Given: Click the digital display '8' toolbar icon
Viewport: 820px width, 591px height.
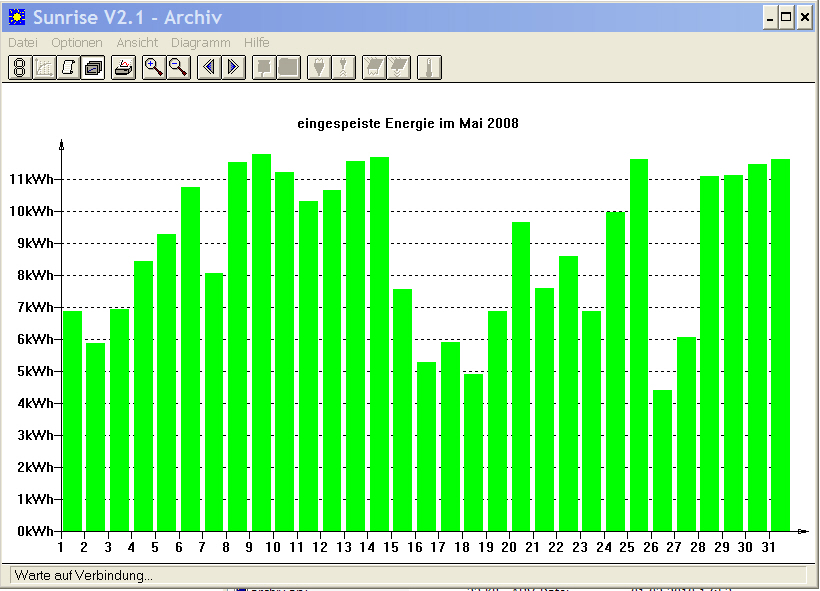Looking at the screenshot, I should point(20,67).
